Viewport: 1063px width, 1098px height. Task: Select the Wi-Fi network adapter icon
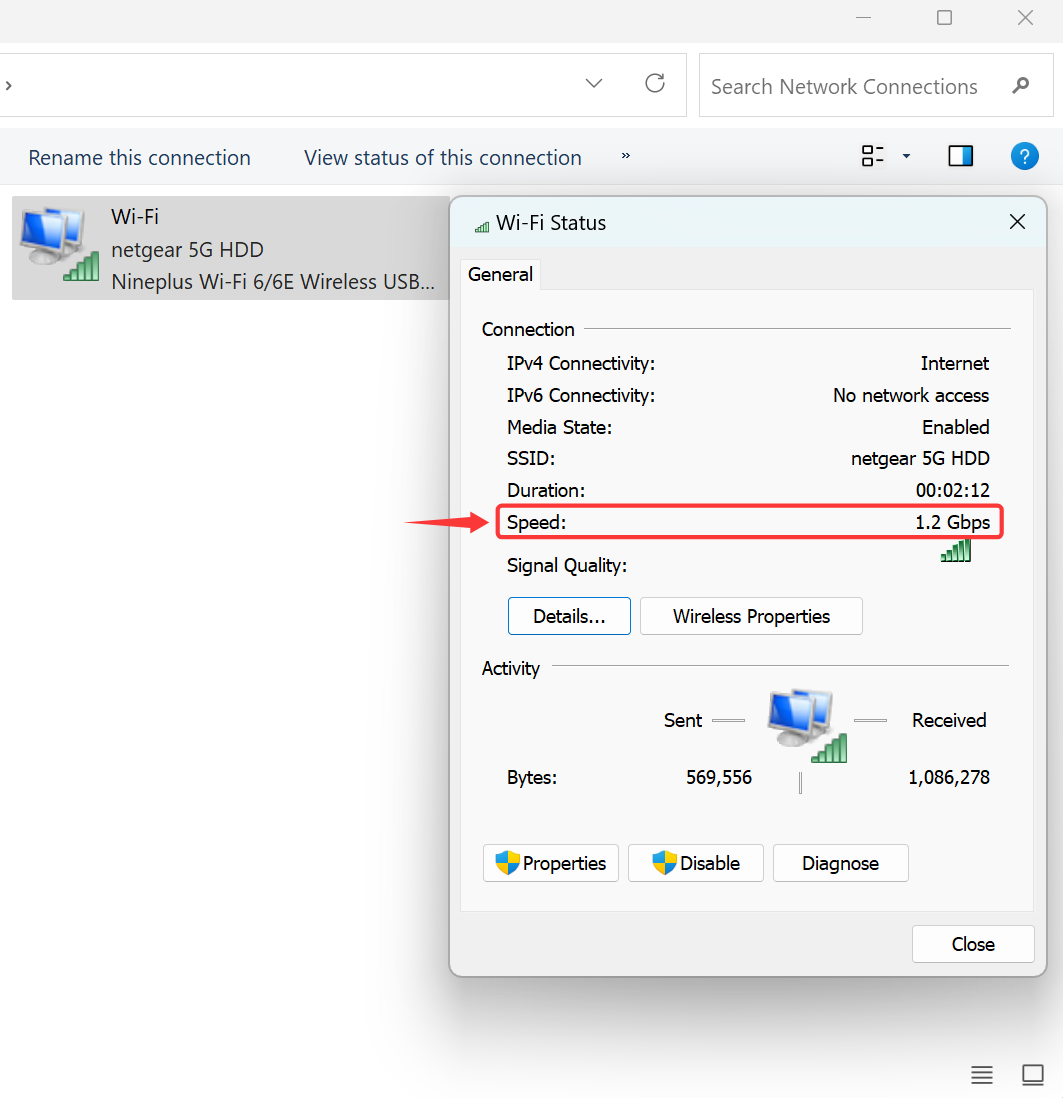(59, 244)
